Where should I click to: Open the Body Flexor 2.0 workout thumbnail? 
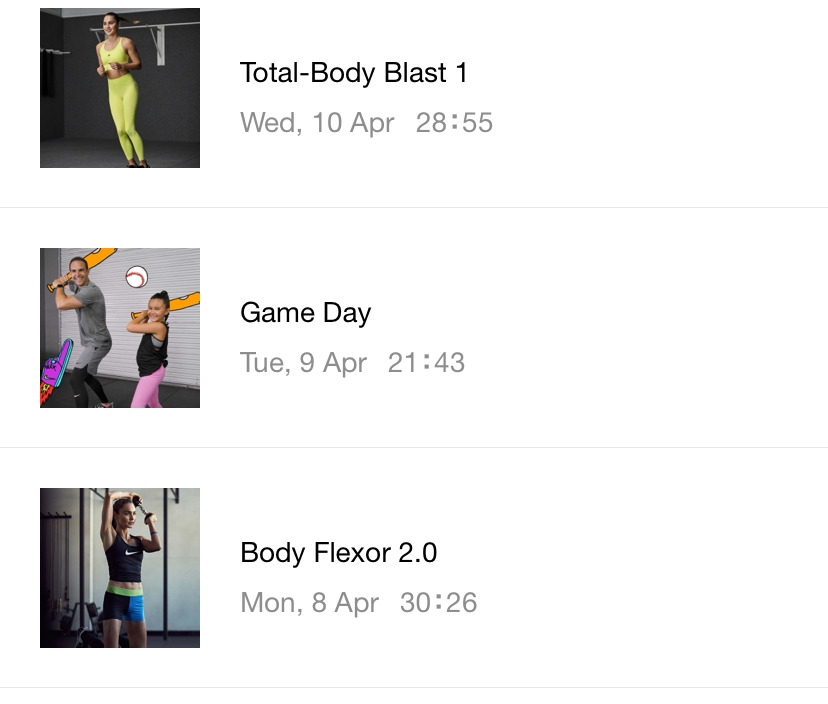point(120,568)
